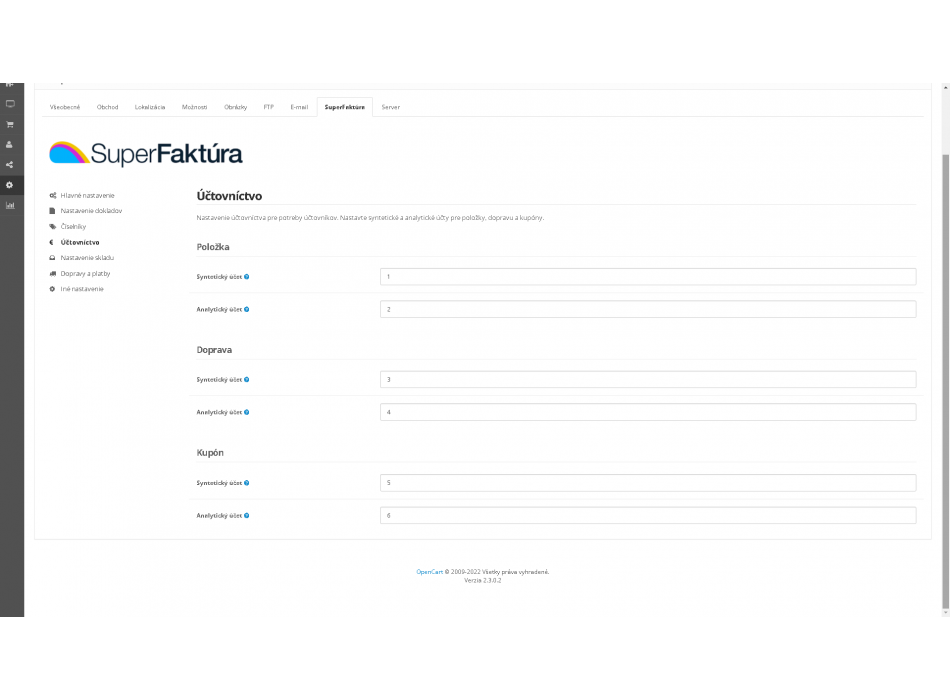This screenshot has height=700, width=950.
Task: Open Nastavenie dokladov section
Action: click(91, 211)
